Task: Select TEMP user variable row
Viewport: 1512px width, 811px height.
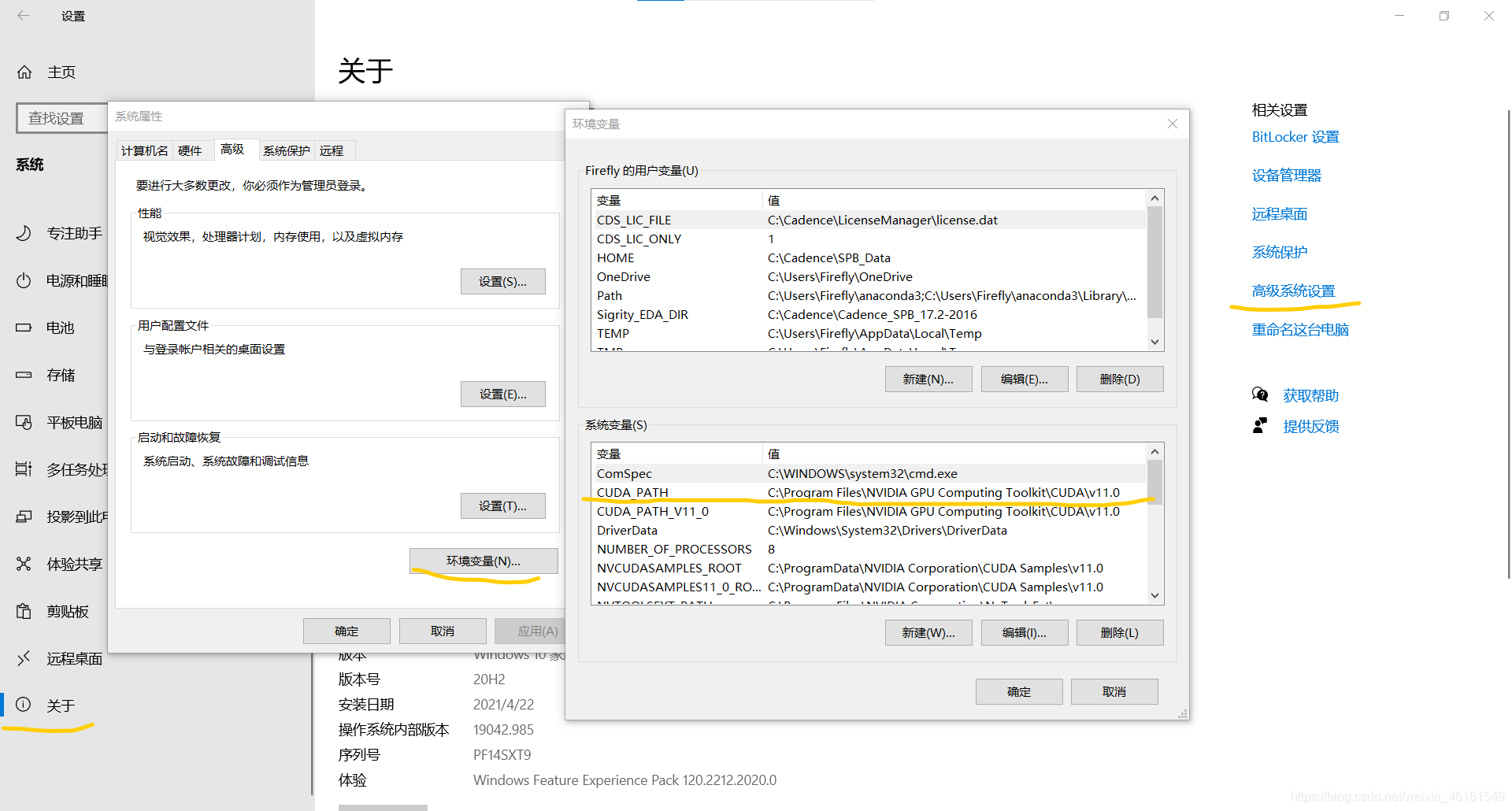Action: (x=869, y=333)
